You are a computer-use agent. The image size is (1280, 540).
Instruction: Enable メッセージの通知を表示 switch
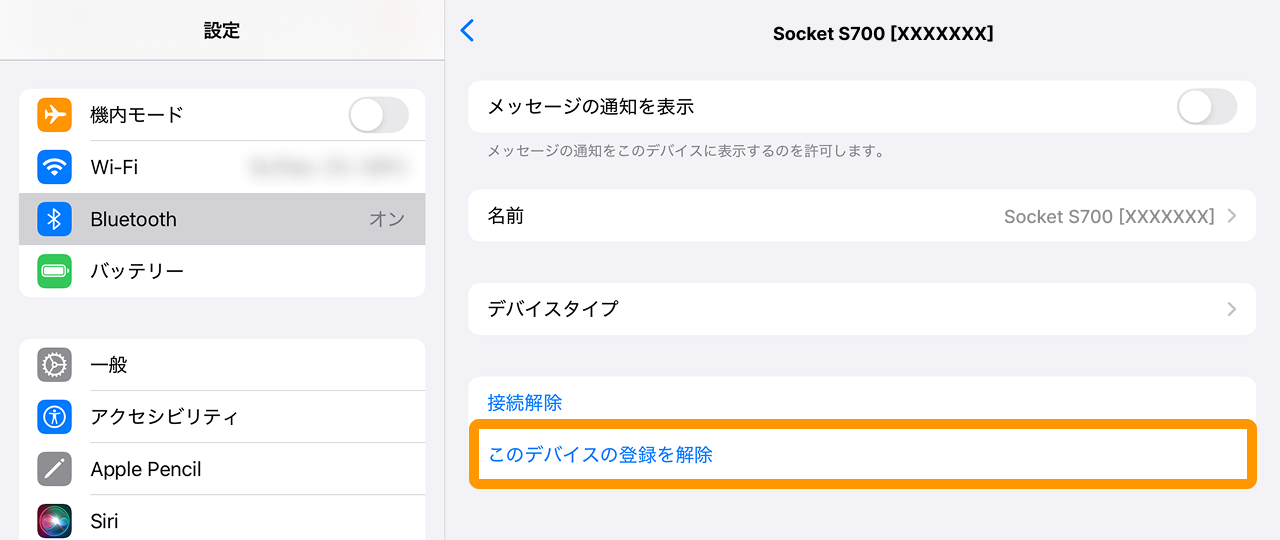[x=1206, y=107]
